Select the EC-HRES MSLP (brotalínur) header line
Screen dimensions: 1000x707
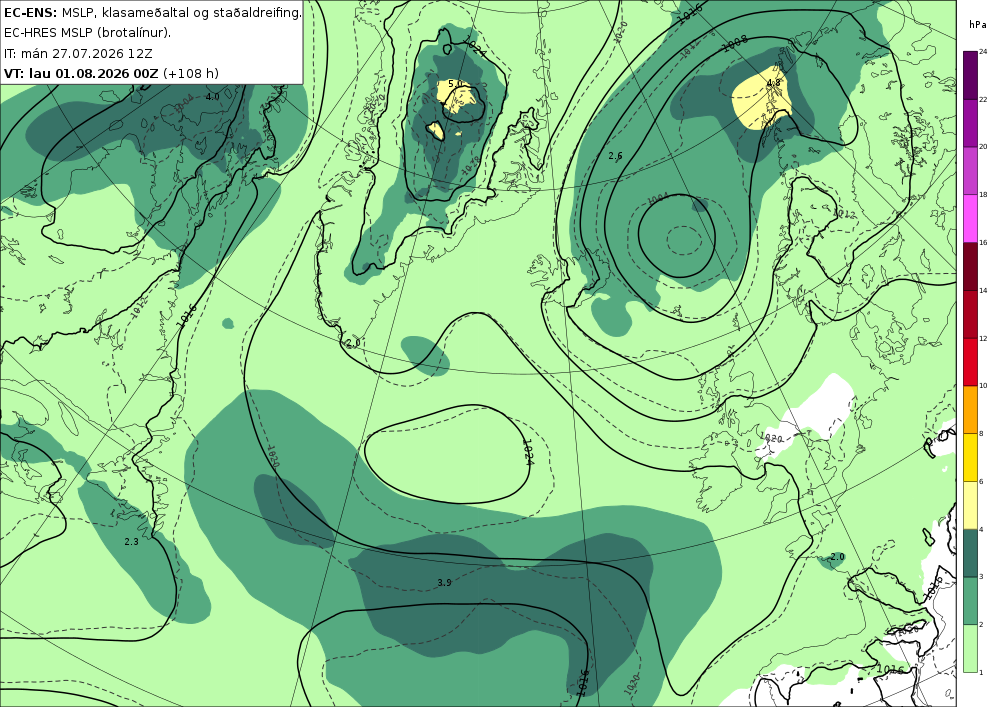(x=87, y=33)
